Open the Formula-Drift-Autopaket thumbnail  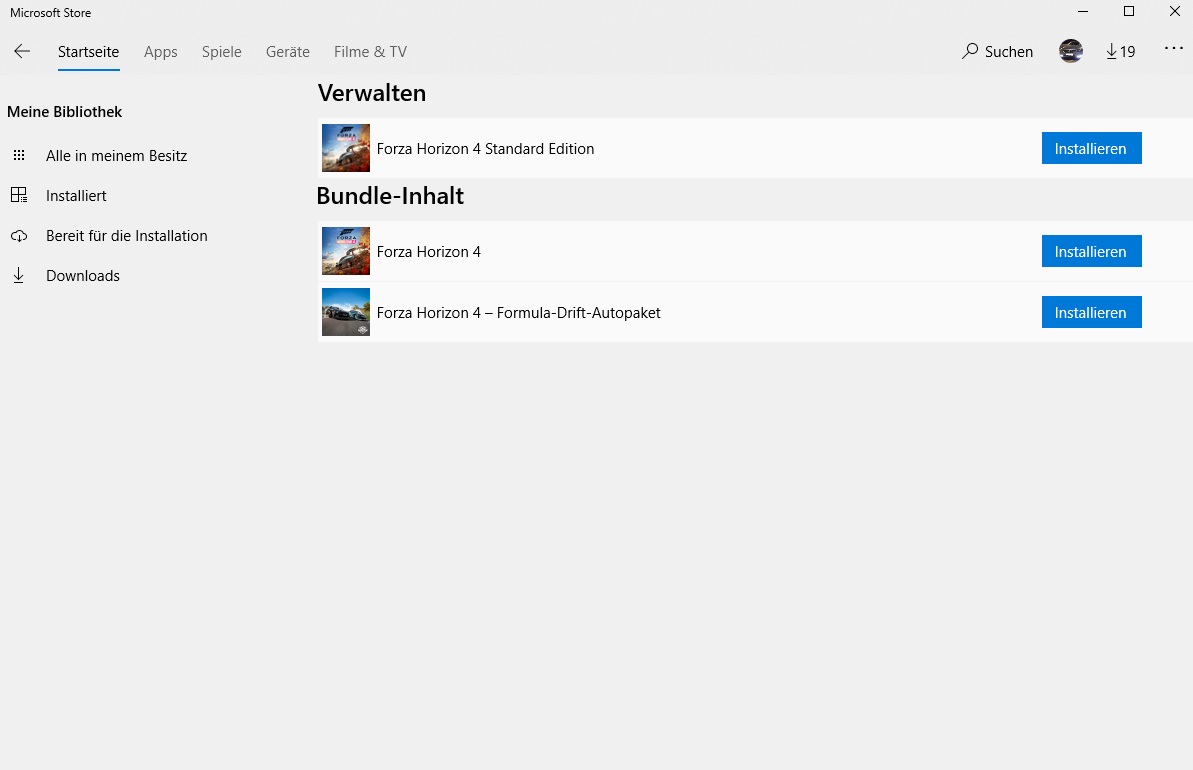click(x=345, y=312)
